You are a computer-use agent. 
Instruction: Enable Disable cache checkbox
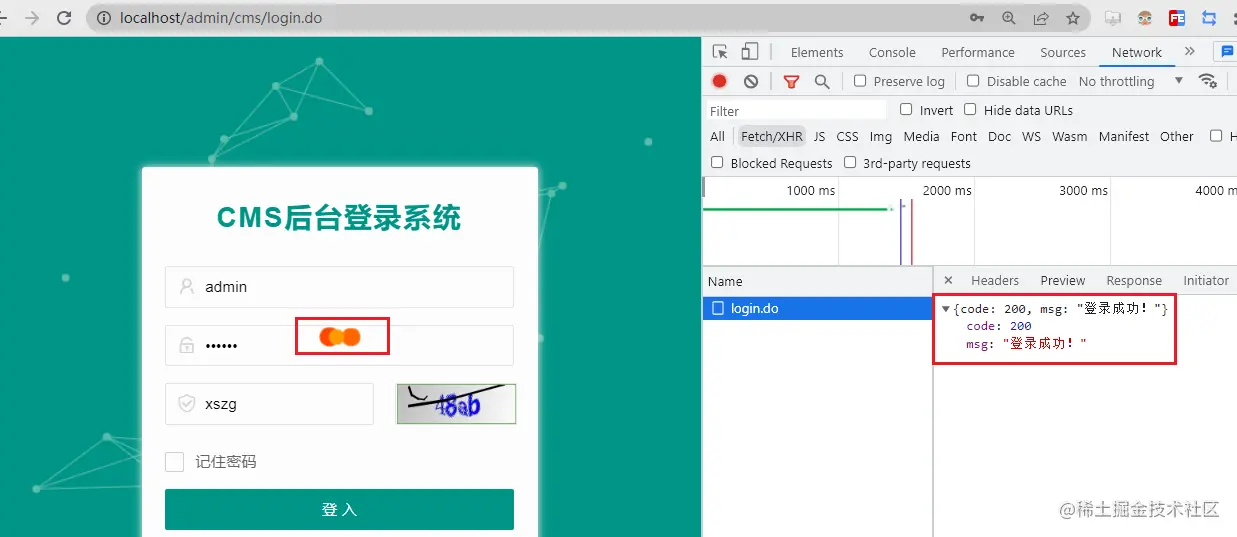(x=973, y=81)
